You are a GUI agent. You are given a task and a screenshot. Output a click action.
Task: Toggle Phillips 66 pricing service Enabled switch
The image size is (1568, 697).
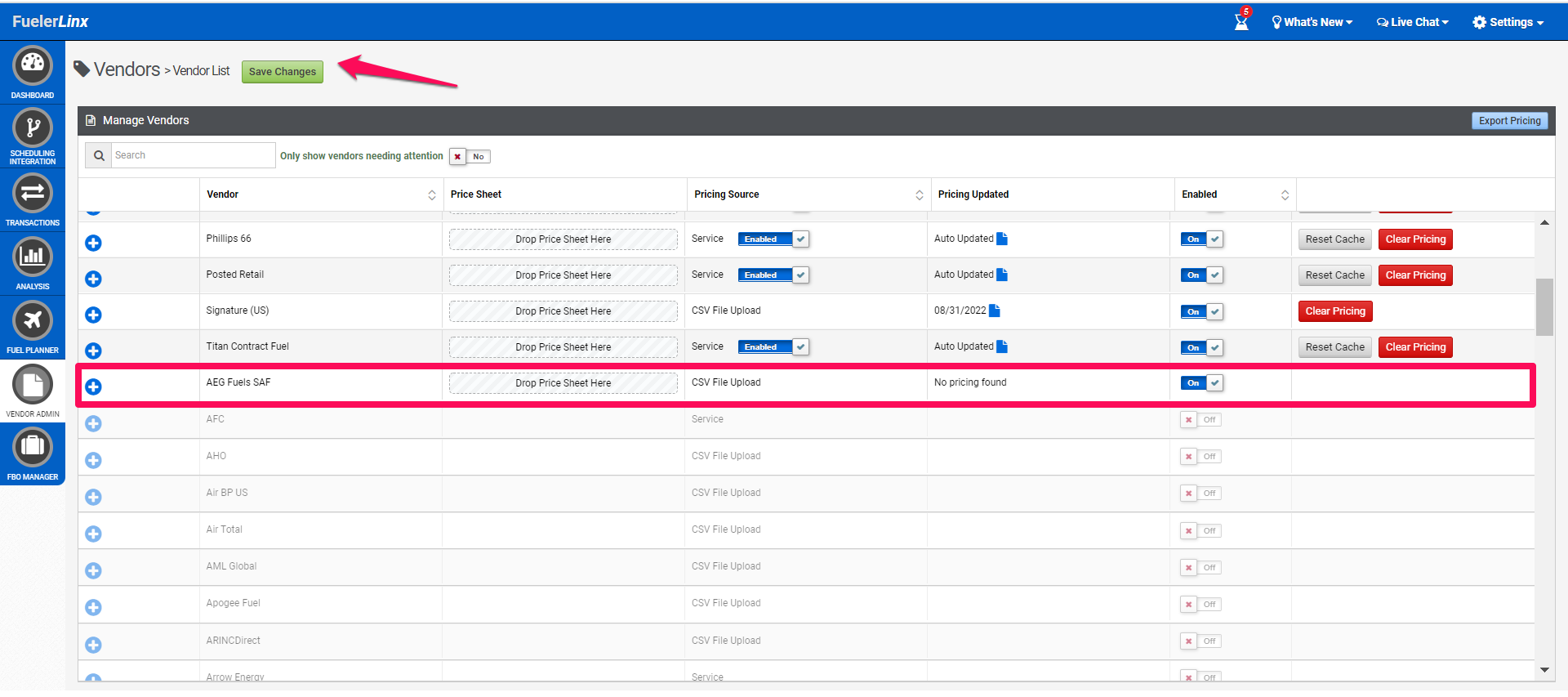point(773,239)
